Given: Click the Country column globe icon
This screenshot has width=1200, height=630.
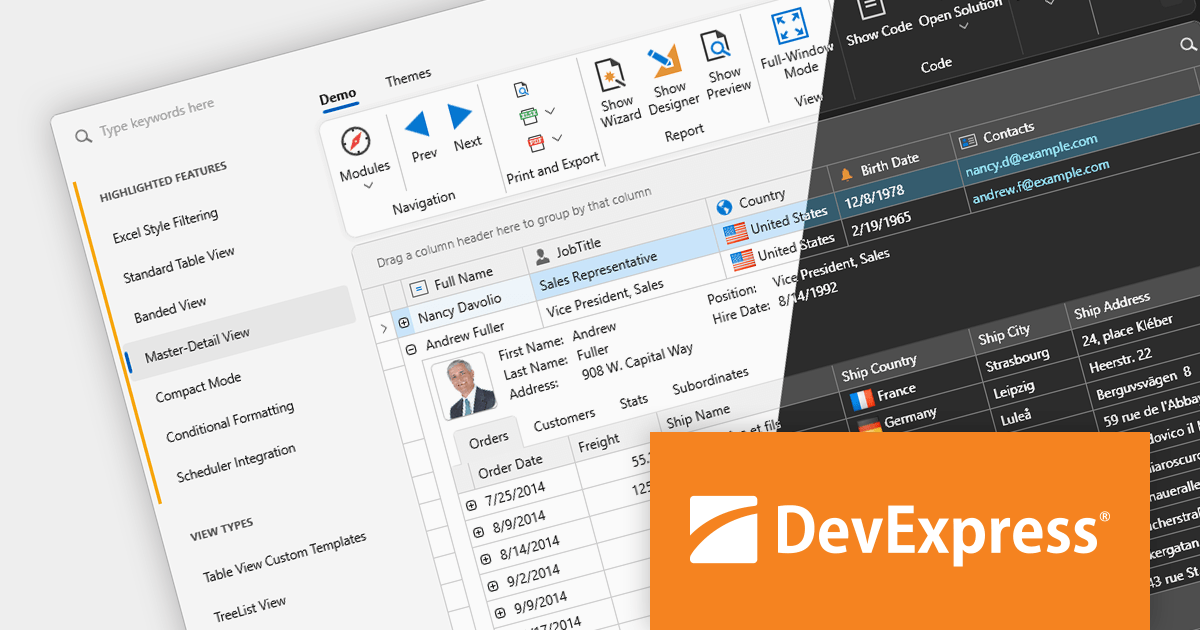Looking at the screenshot, I should (x=723, y=206).
